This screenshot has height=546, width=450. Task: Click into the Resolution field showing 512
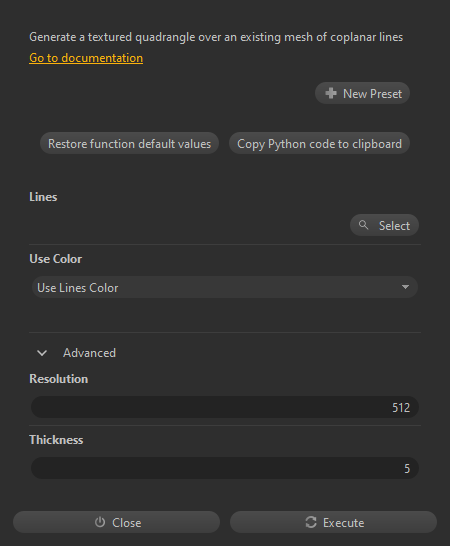coord(225,407)
